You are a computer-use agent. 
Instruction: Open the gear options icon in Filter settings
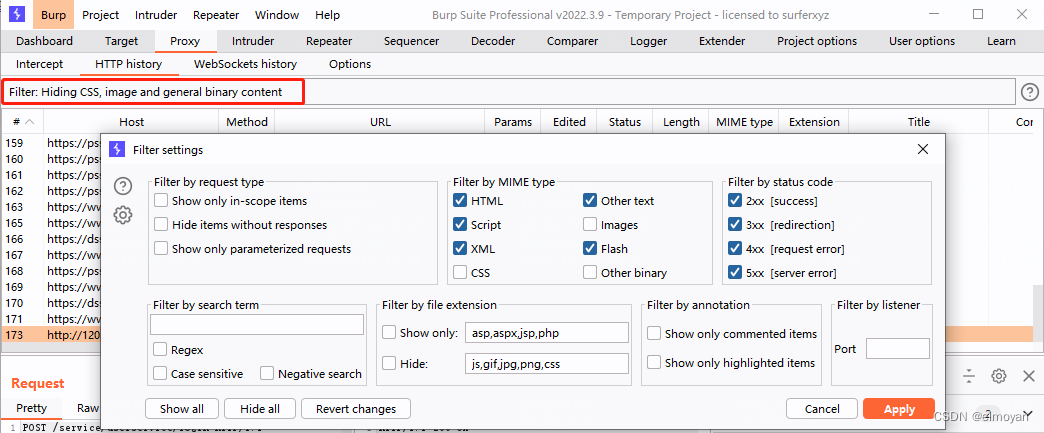[x=123, y=215]
